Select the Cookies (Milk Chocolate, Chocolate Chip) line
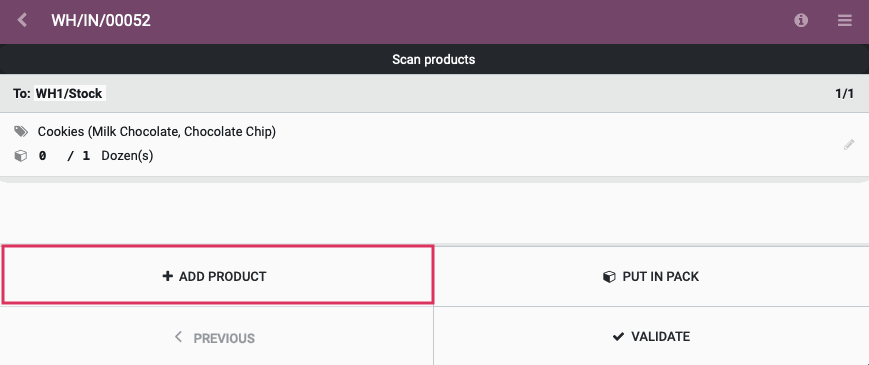 pos(434,145)
